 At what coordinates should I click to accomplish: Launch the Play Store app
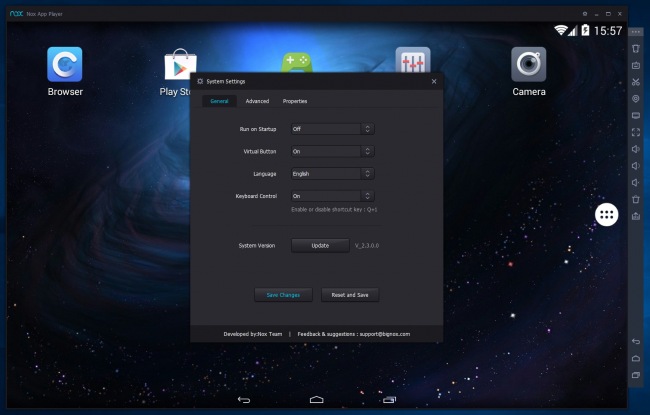coord(180,65)
